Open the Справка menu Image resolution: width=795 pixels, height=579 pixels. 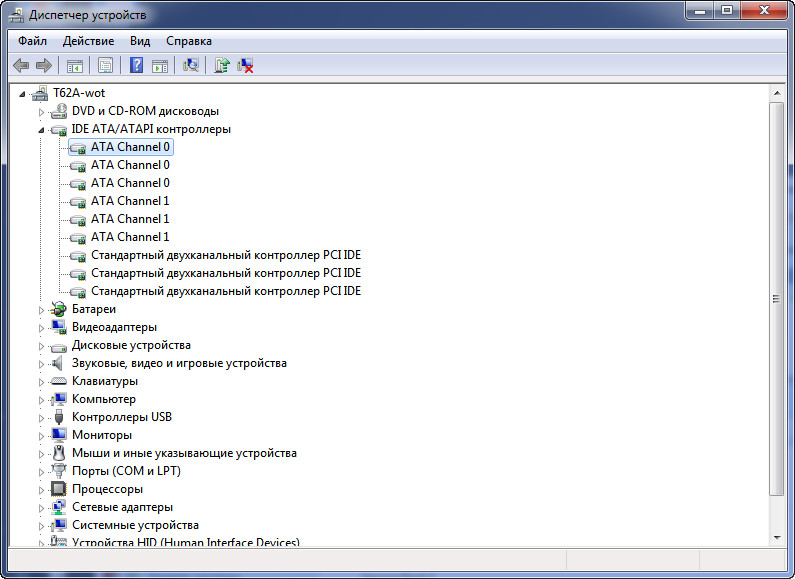189,41
